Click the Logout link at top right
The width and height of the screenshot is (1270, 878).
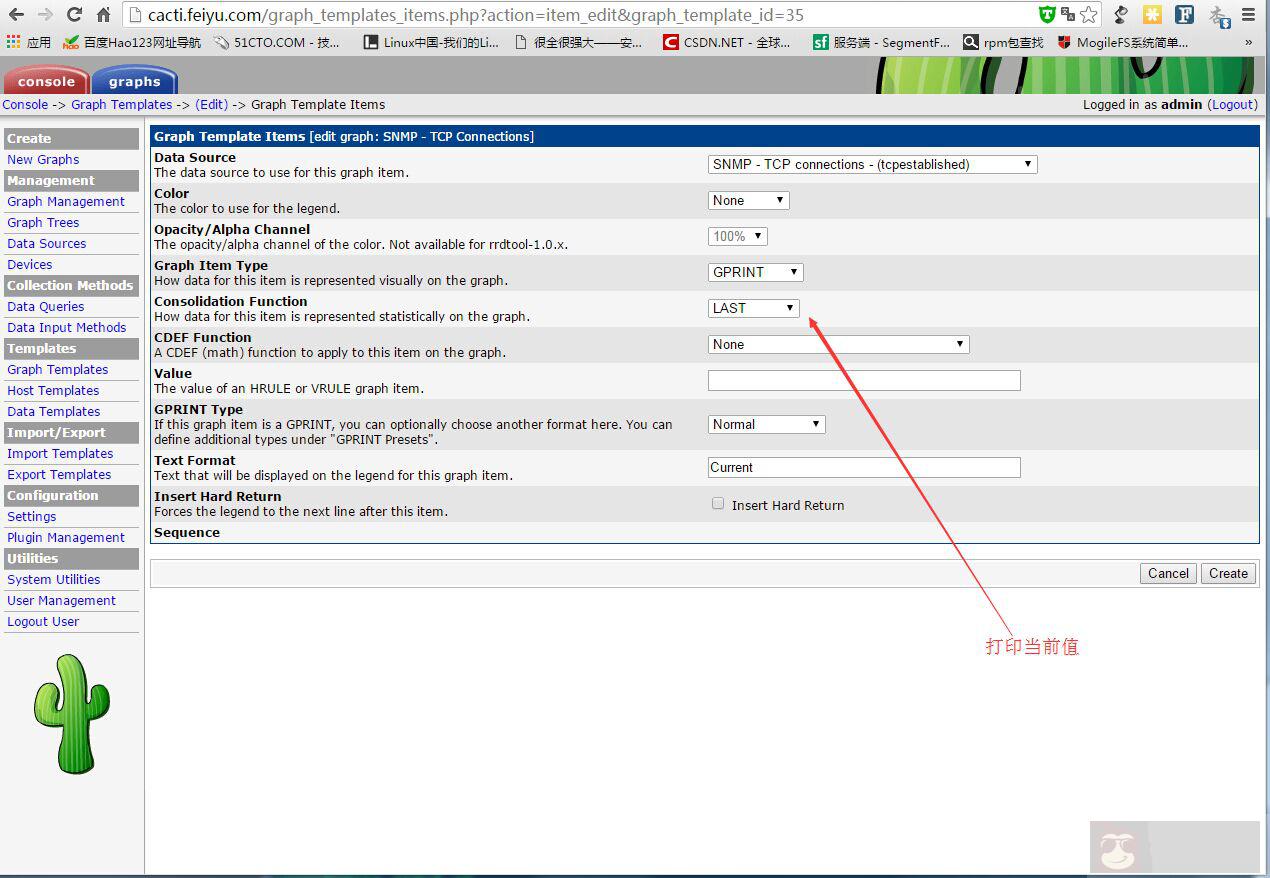(x=1233, y=104)
